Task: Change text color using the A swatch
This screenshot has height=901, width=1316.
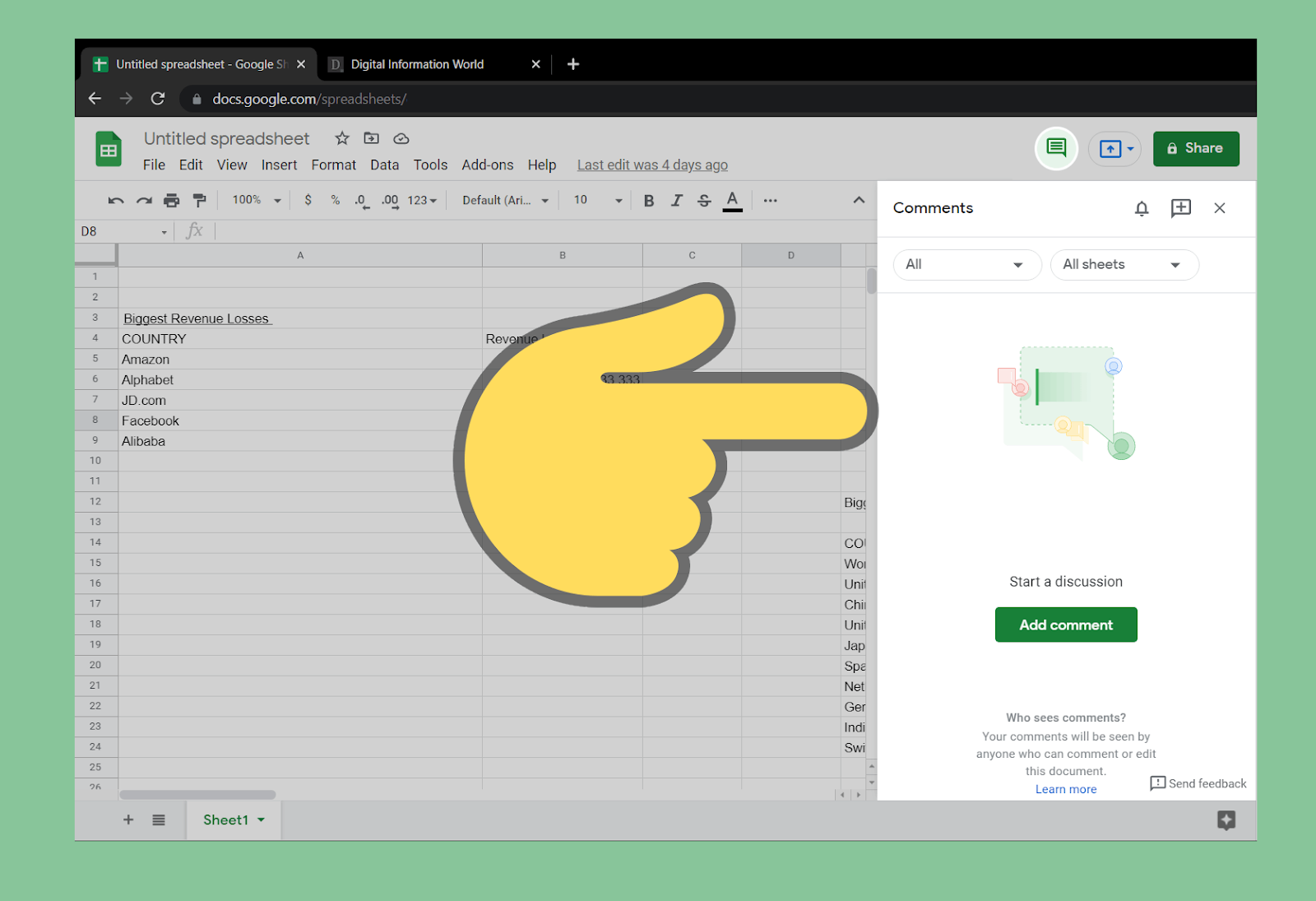Action: point(732,200)
